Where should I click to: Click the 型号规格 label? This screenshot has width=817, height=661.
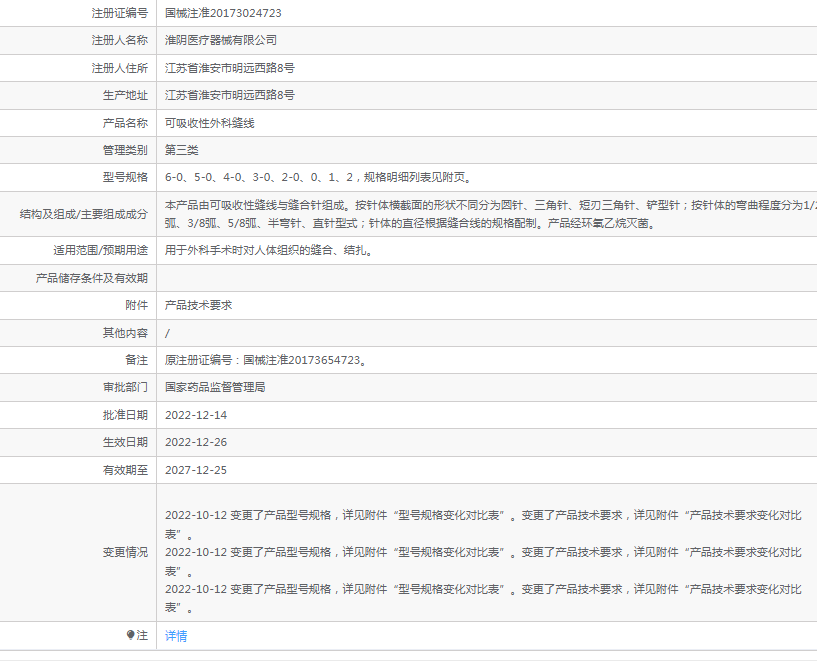click(x=126, y=177)
